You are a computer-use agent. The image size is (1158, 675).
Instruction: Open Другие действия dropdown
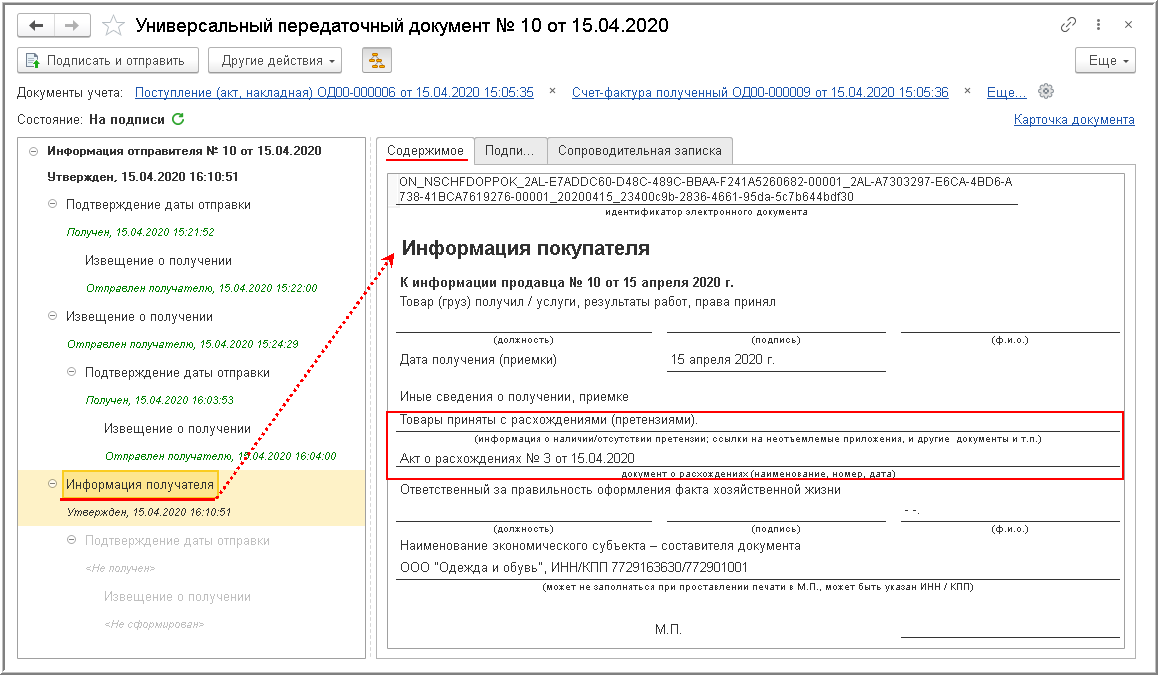click(275, 61)
